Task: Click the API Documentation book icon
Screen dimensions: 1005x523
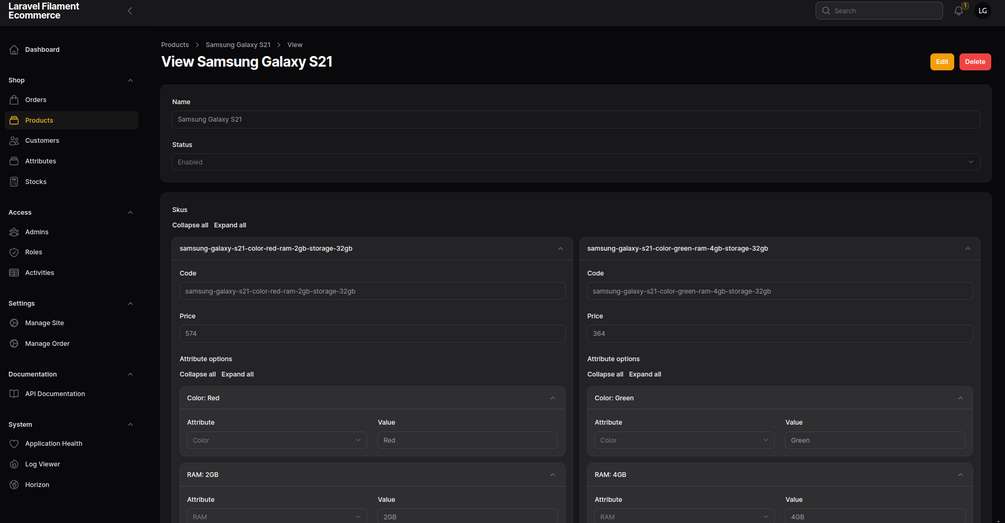Action: [x=14, y=394]
